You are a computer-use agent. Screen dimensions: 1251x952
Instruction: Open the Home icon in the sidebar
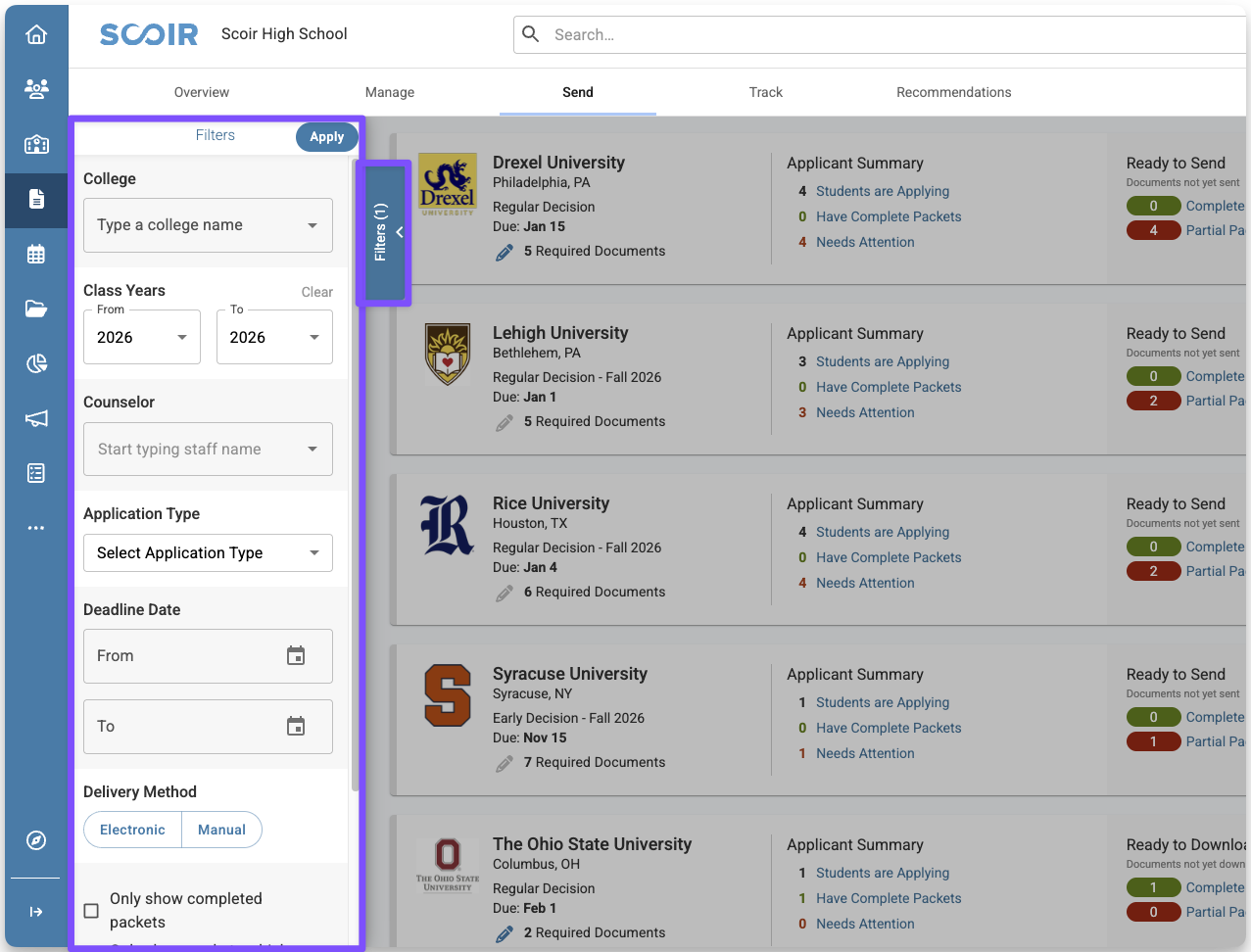click(x=36, y=35)
